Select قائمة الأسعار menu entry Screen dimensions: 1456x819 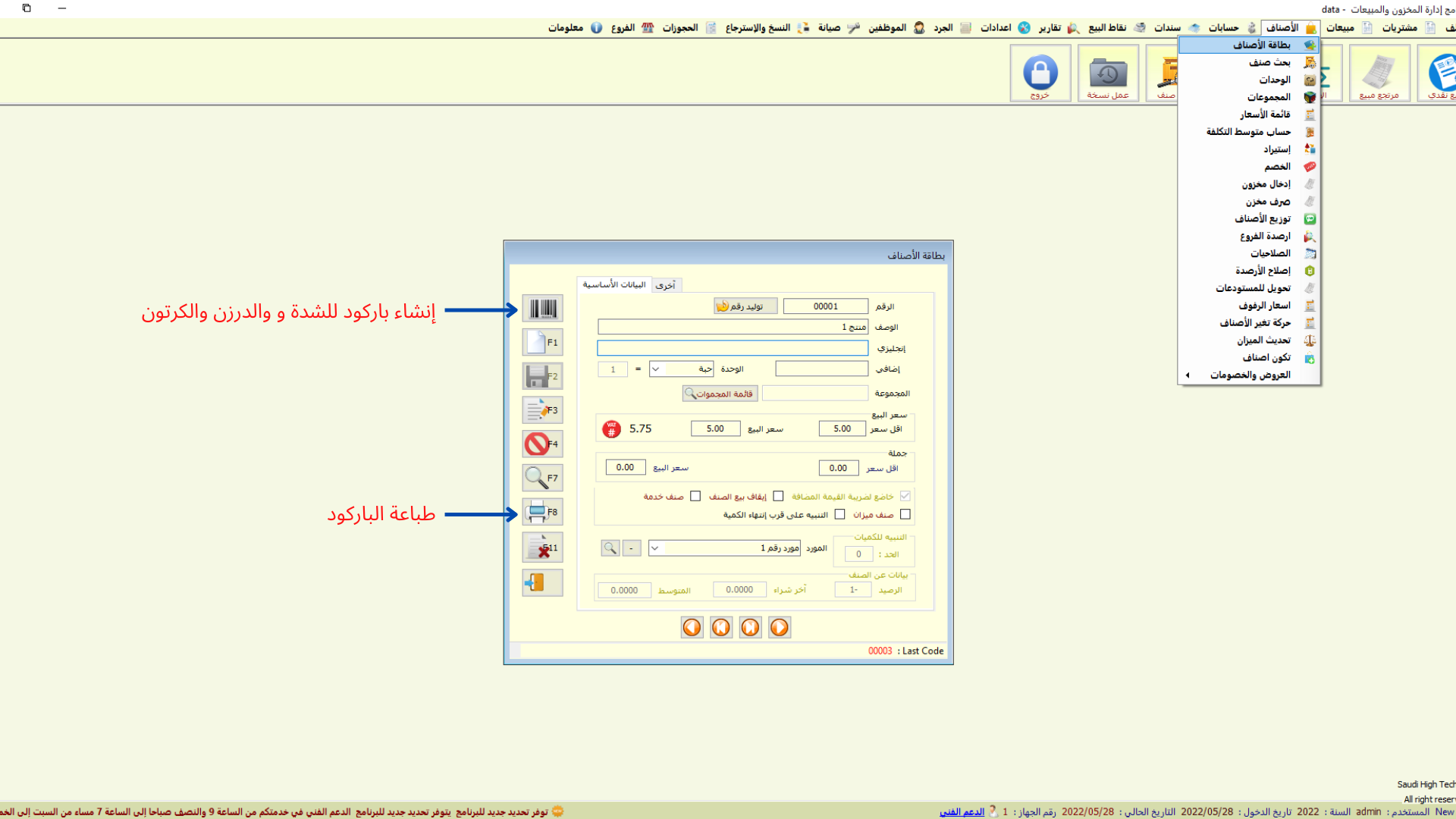point(1249,115)
